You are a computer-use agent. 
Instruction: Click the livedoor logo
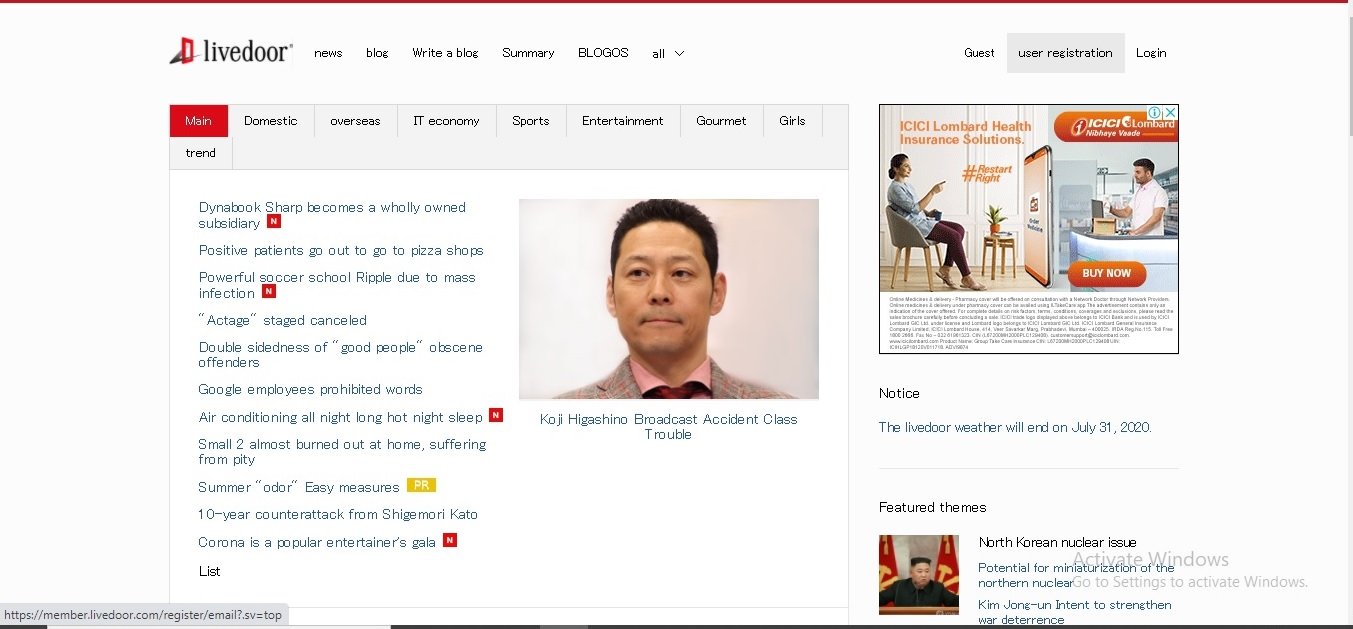[231, 52]
